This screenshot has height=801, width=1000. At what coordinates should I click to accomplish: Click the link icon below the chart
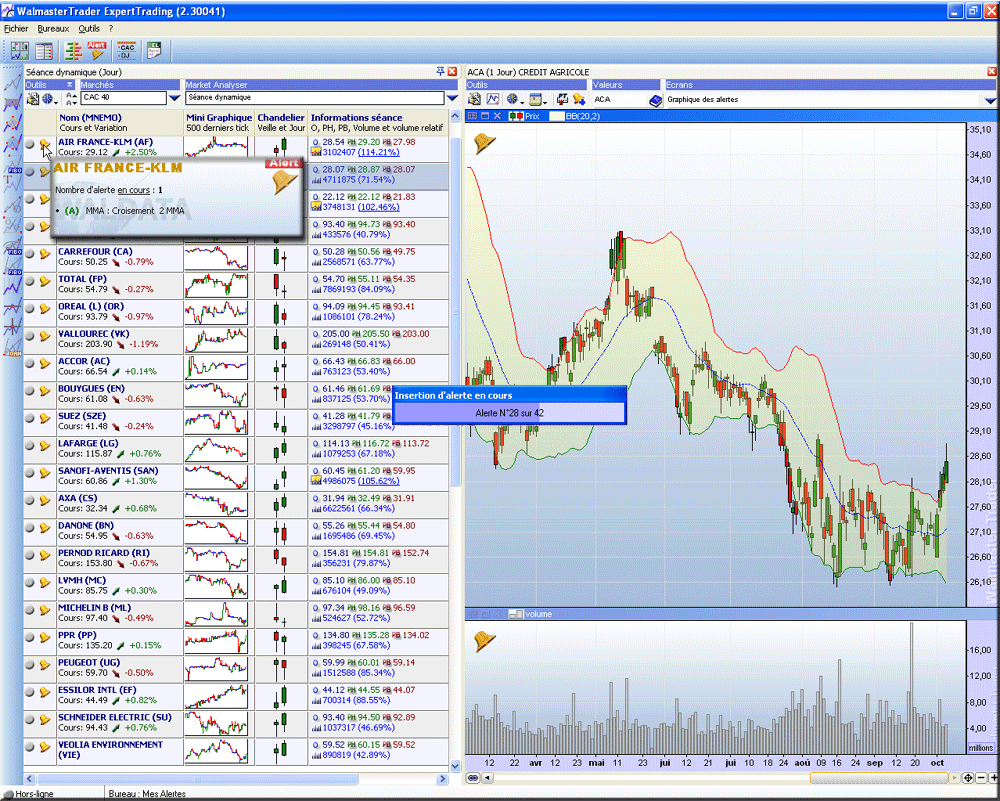pyautogui.click(x=473, y=778)
